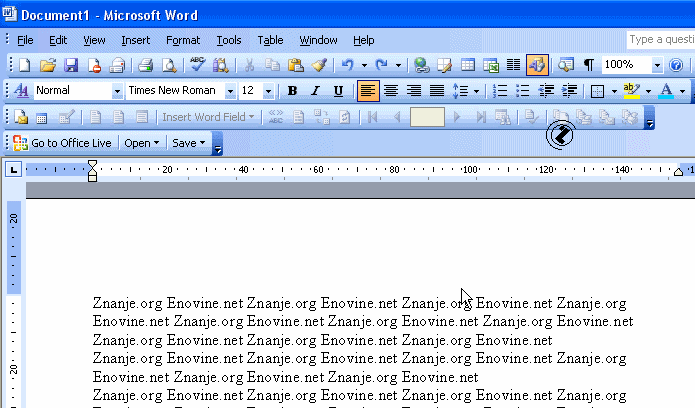Open Font Color dropdown arrow
The image size is (695, 408).
[x=683, y=91]
